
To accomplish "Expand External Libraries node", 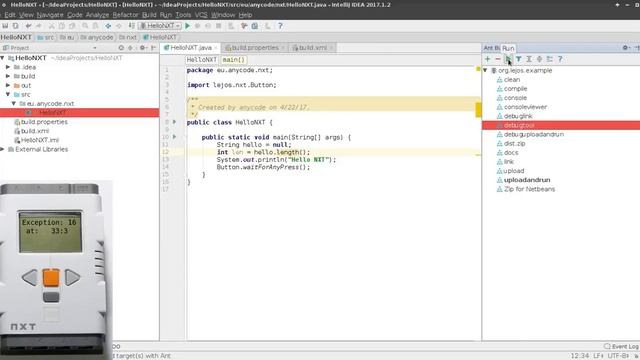I will pyautogui.click(x=2, y=149).
